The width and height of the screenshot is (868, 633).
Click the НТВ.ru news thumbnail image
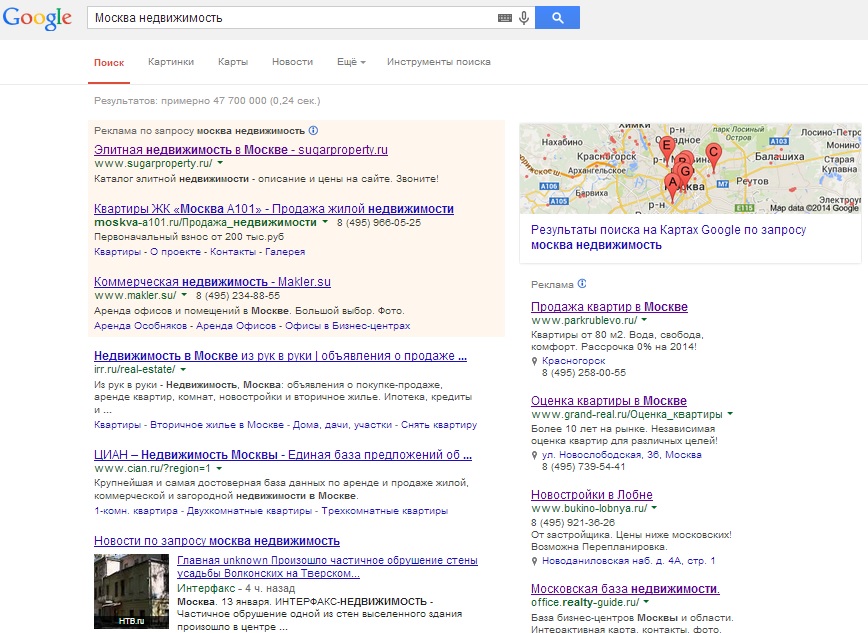point(131,591)
